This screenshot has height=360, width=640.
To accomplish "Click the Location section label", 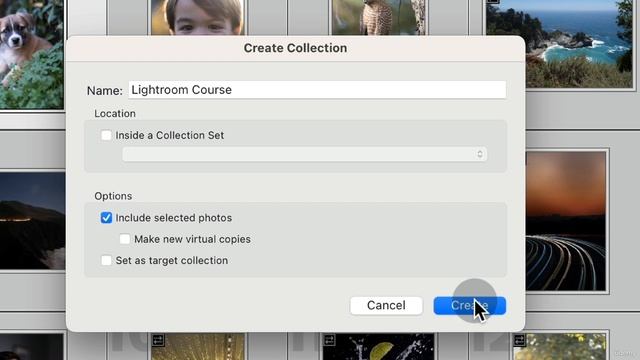I will [115, 113].
